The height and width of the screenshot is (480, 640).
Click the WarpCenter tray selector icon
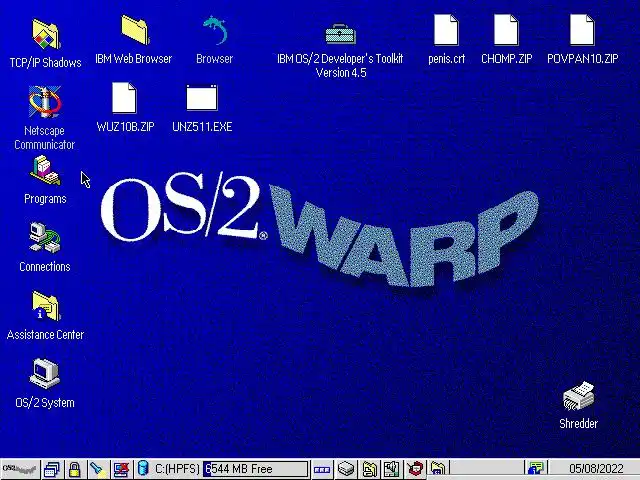tap(322, 469)
